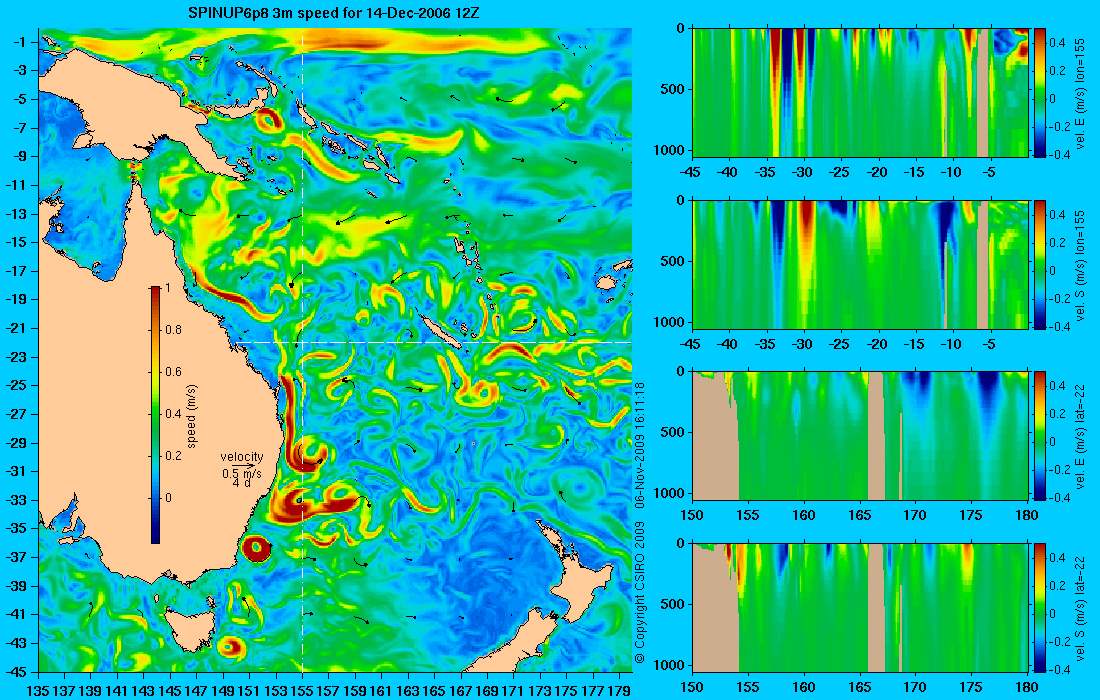1100x700 pixels.
Task: Click "-30" on the second right panel's axis
Action: tap(803, 344)
